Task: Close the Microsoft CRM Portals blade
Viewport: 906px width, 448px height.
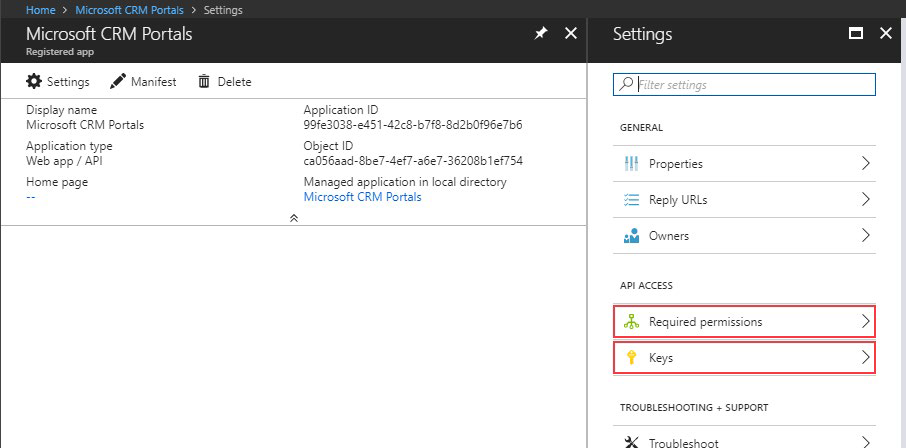Action: tap(571, 34)
